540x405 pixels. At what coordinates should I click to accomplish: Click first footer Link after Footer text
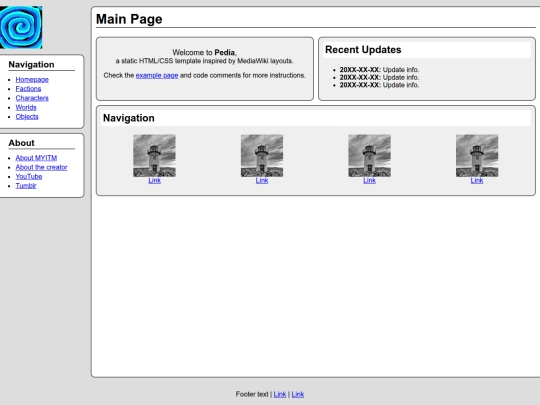pyautogui.click(x=280, y=394)
